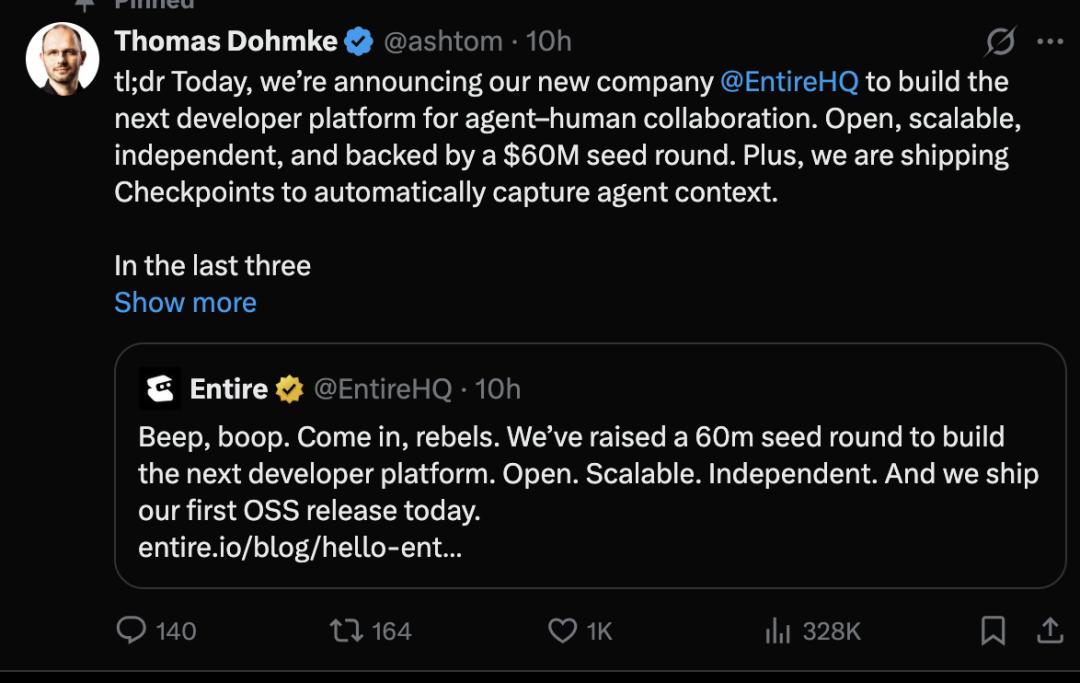Open the quoted Entire tweet body

click(x=588, y=474)
